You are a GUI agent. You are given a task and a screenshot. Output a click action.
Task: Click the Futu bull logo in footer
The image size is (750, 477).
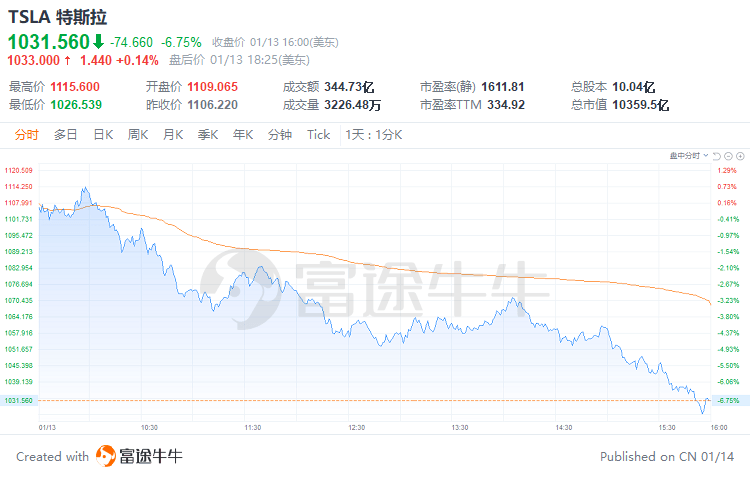click(x=106, y=456)
